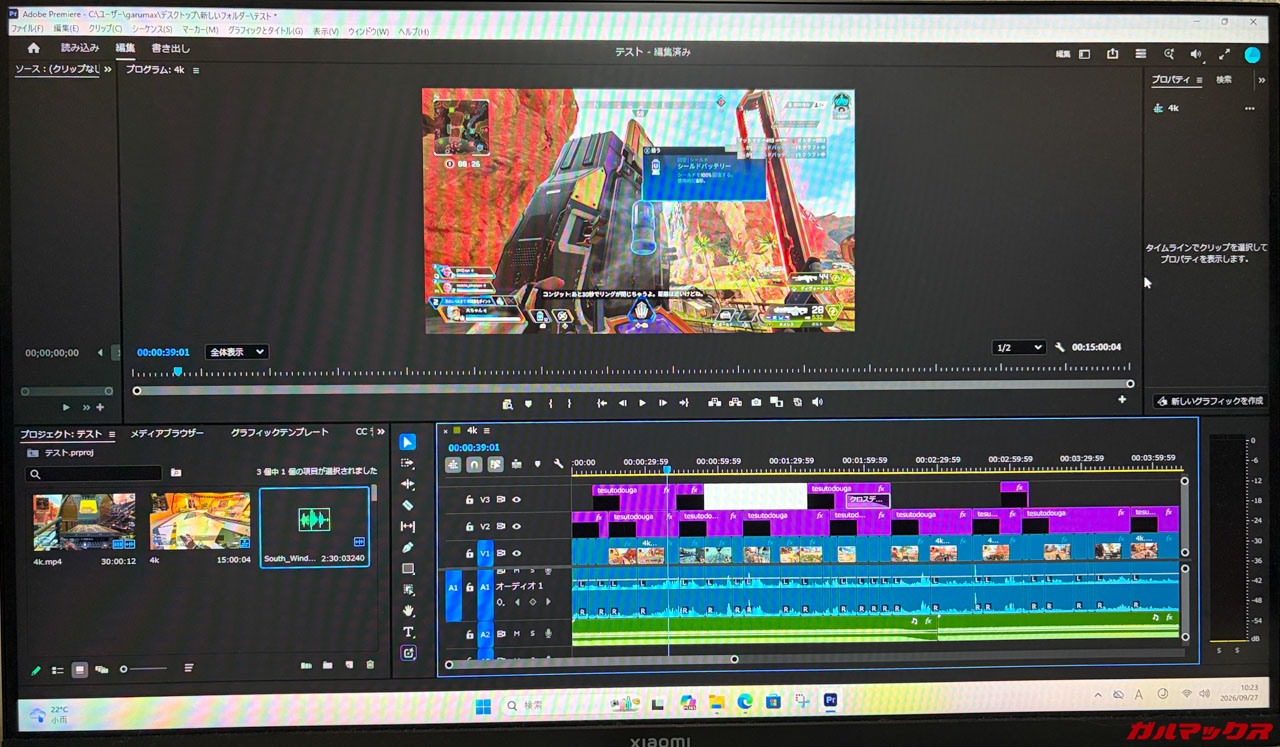Switch Project panel to List view

(x=57, y=670)
